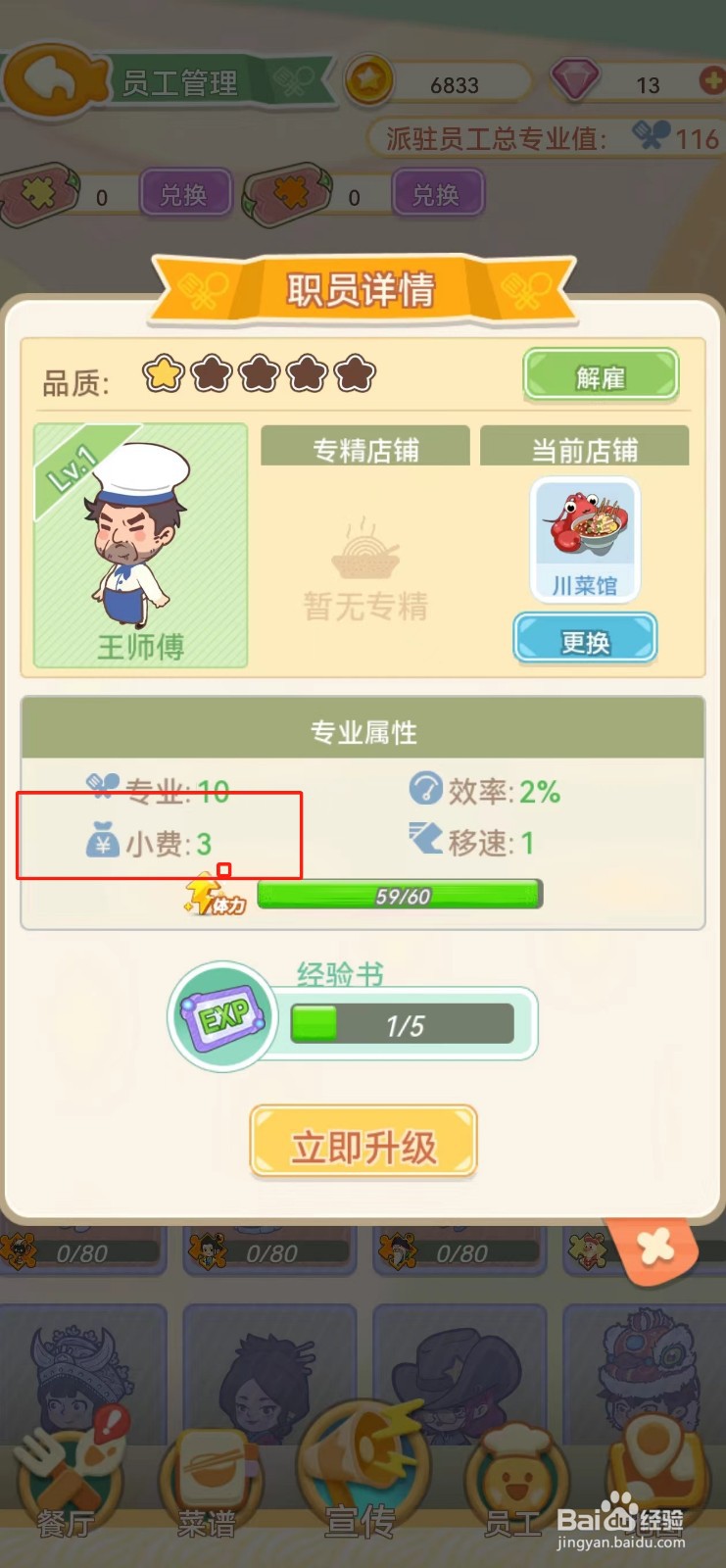Viewport: 726px width, 1568px height.
Task: Close the staff details popup
Action: click(655, 1248)
